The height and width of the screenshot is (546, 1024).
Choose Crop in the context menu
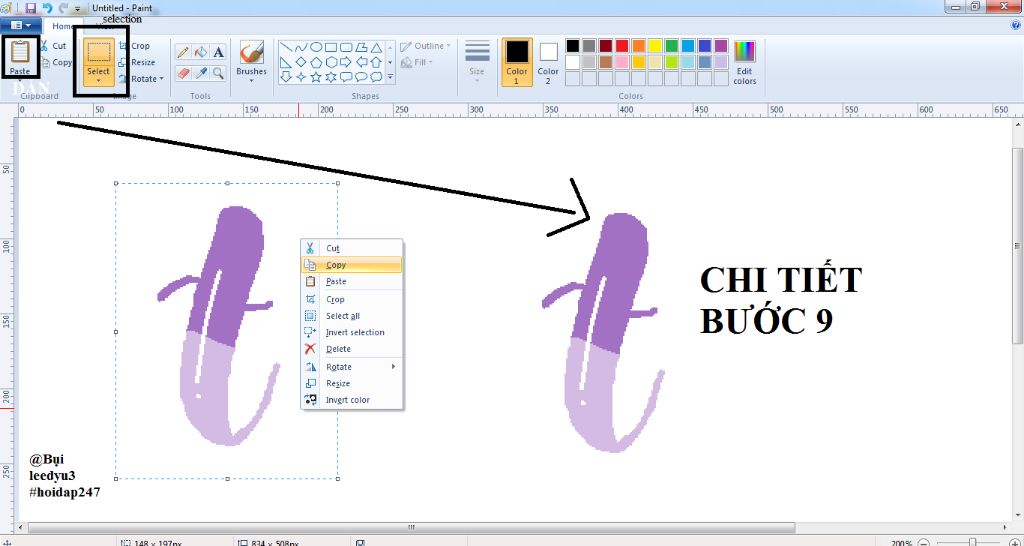click(351, 299)
